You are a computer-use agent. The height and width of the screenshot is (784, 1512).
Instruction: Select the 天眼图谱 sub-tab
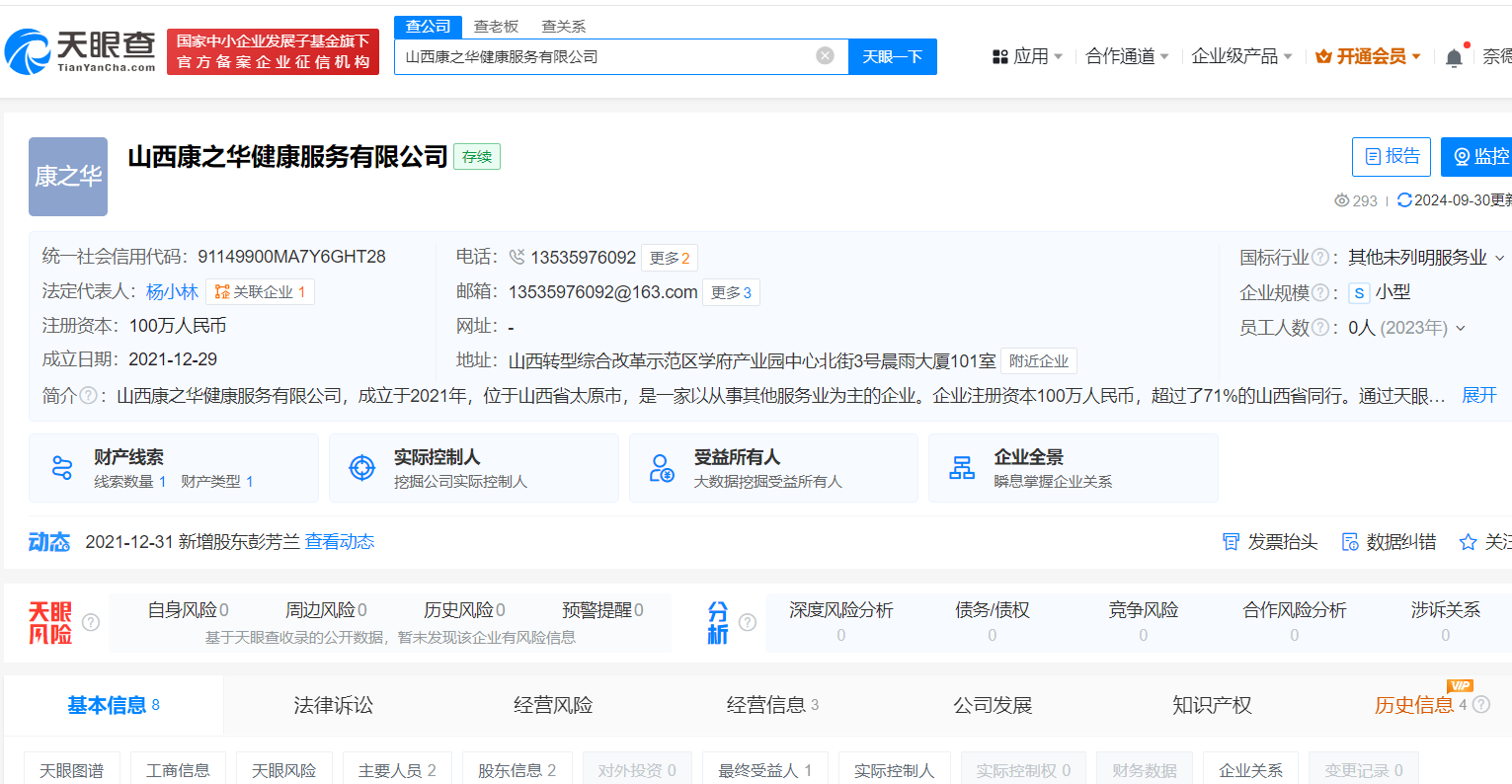coord(72,770)
